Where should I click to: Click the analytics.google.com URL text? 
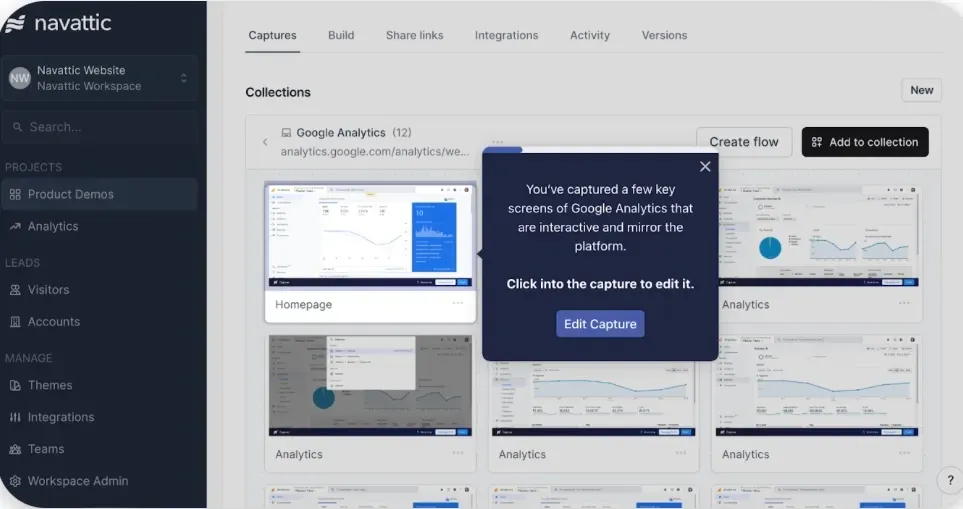point(375,152)
